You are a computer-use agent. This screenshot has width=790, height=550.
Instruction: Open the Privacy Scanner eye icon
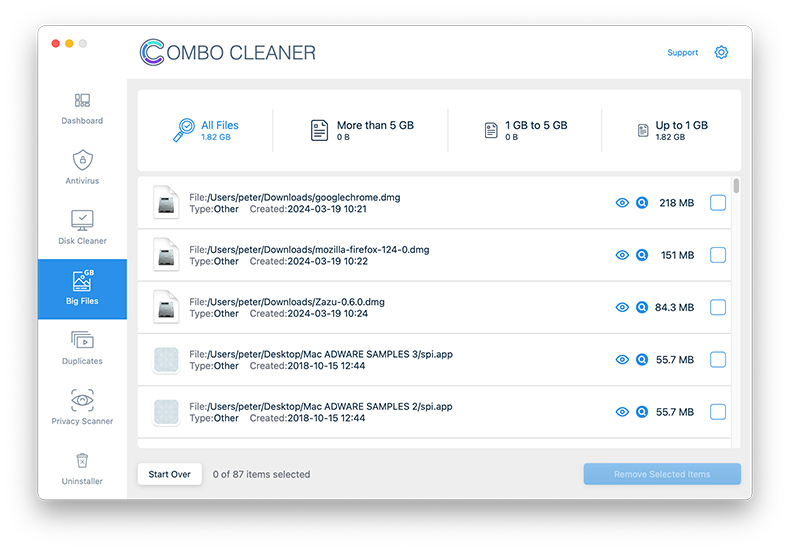coord(82,401)
